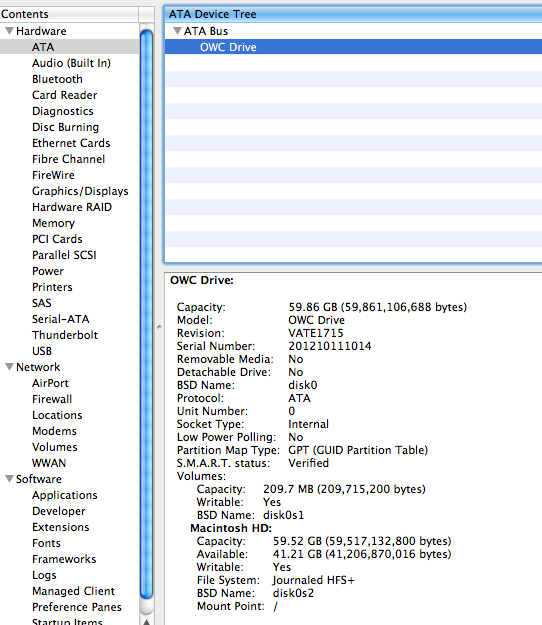The width and height of the screenshot is (542, 625).
Task: Select Extensions in Software section
Action: tap(61, 527)
